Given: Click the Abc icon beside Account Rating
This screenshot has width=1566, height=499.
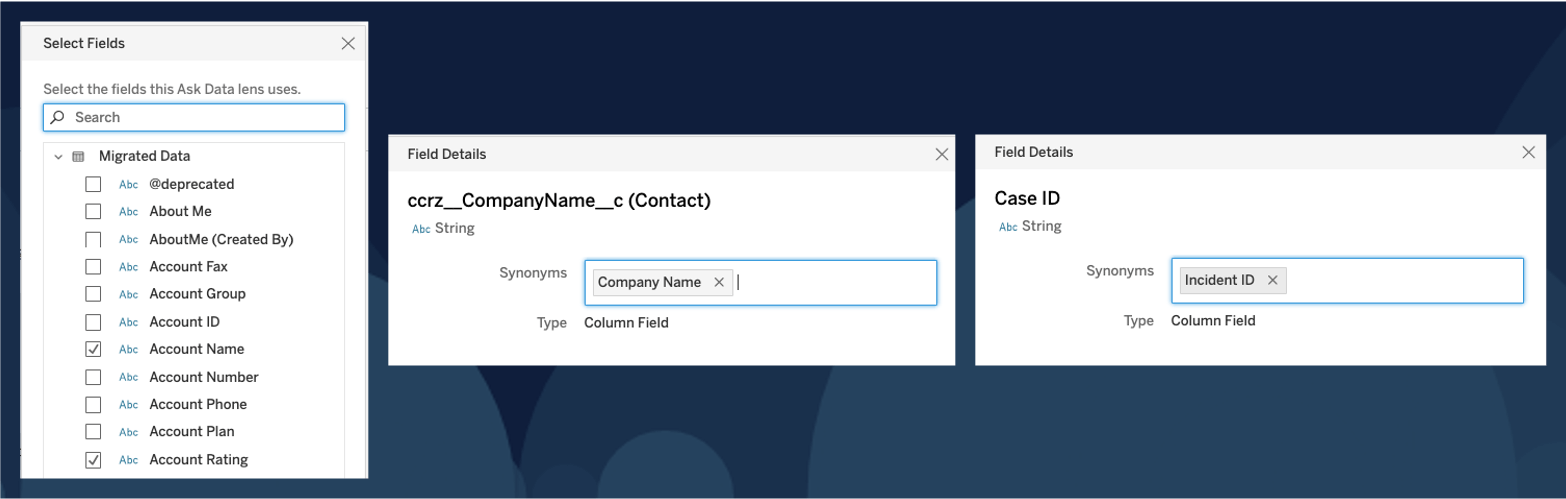Looking at the screenshot, I should 128,460.
